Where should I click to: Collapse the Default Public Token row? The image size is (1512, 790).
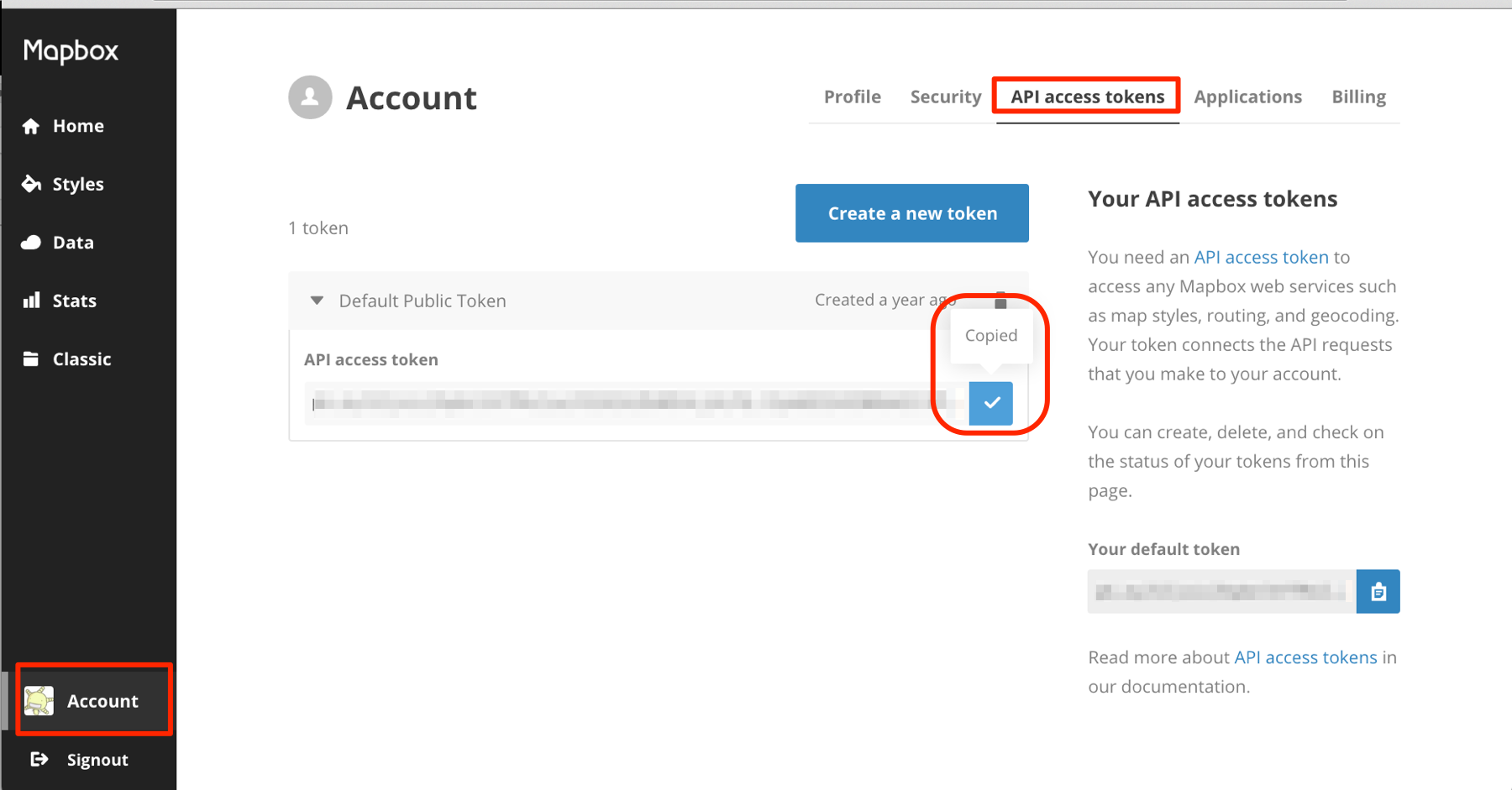click(317, 301)
